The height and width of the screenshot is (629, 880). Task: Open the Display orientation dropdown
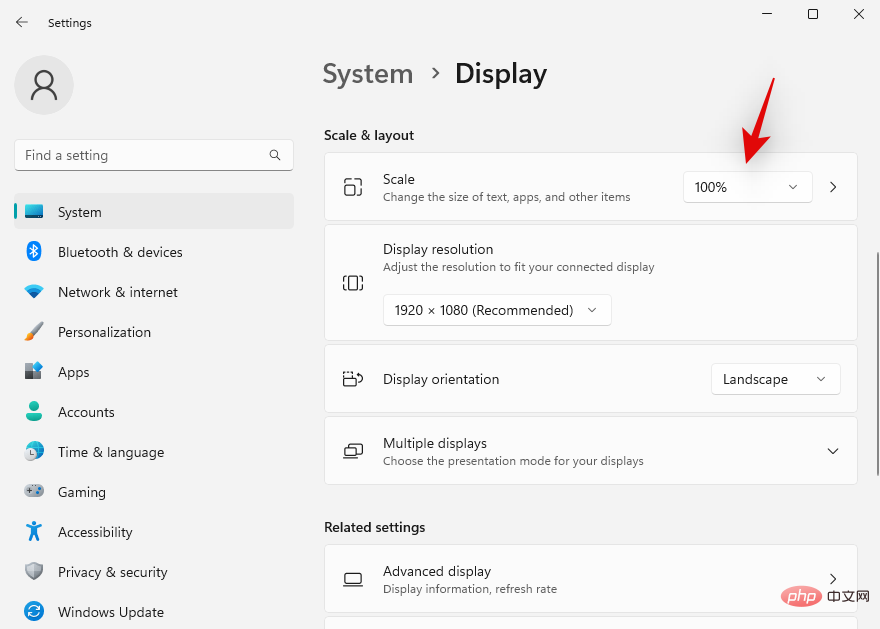775,379
